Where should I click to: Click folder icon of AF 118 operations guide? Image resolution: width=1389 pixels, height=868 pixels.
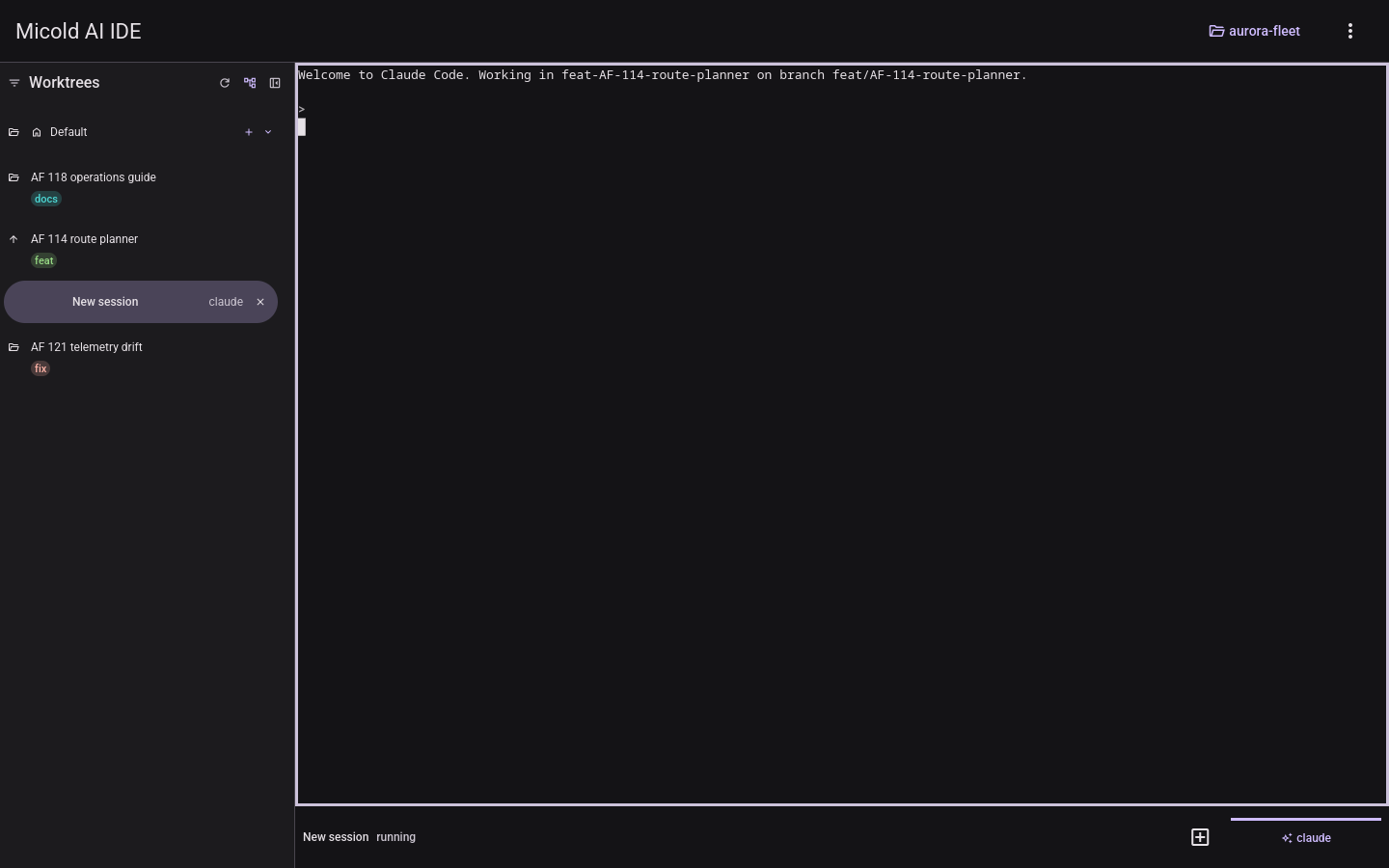[14, 177]
